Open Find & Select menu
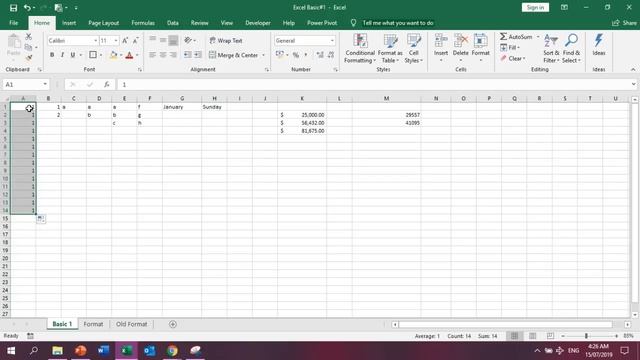Screen dimensions: 640x360 click(571, 49)
